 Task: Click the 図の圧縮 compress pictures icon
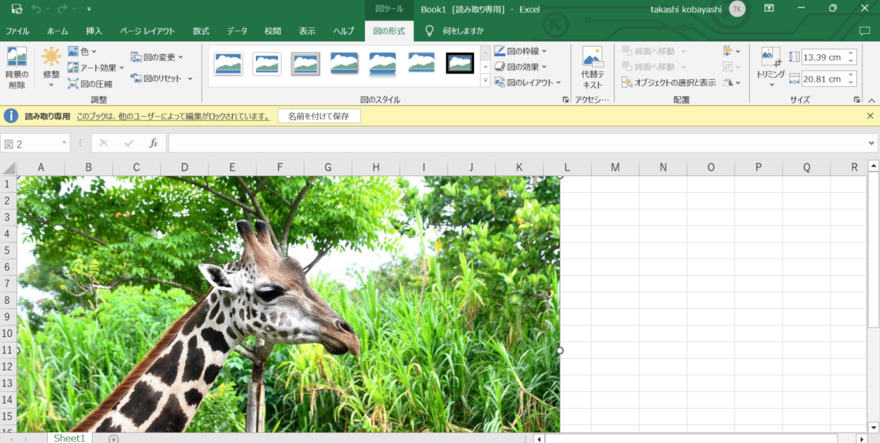90,84
